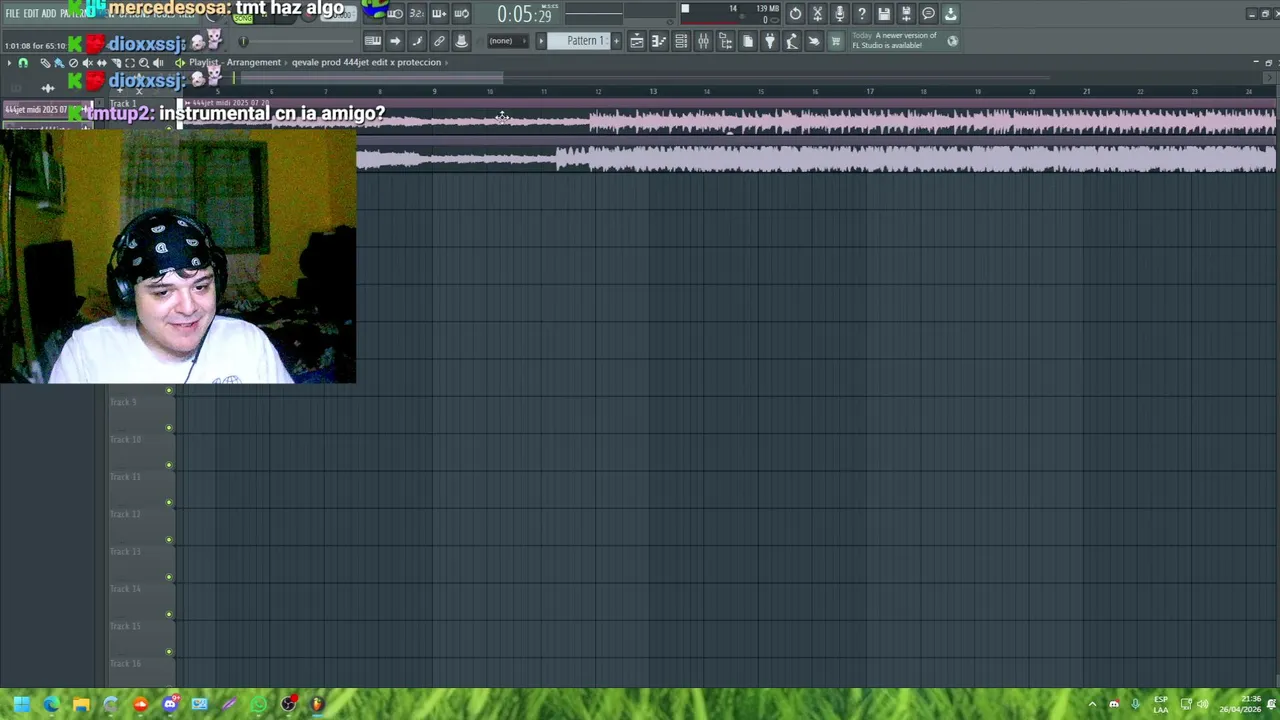Open the plugin picker plug icon
The width and height of the screenshot is (1280, 720).
click(770, 41)
